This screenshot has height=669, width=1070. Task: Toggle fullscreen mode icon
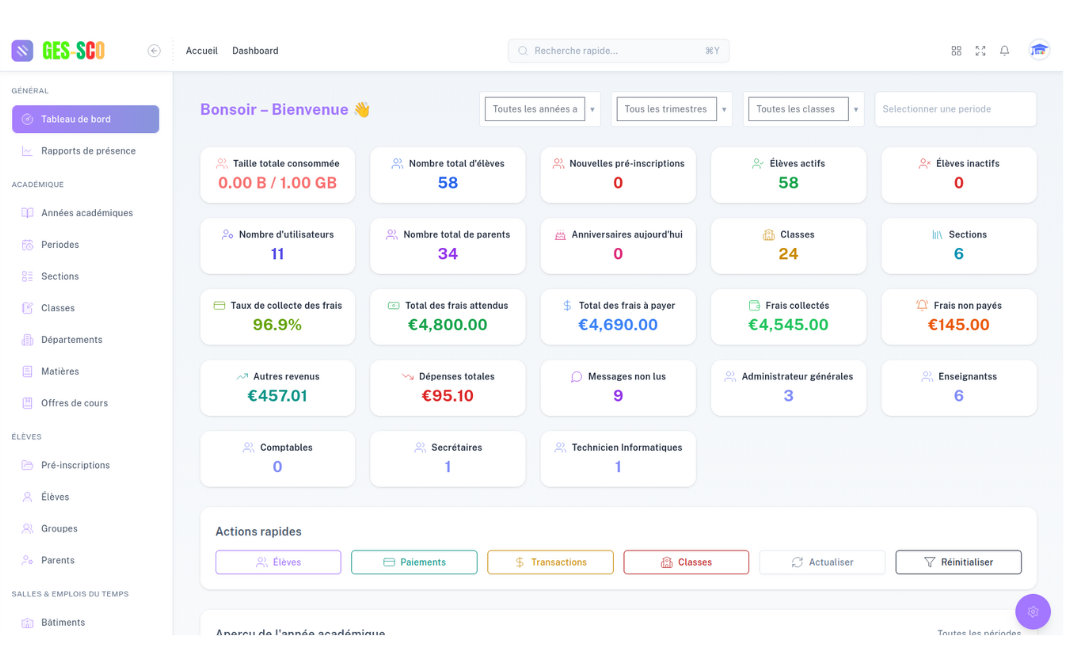click(x=980, y=51)
